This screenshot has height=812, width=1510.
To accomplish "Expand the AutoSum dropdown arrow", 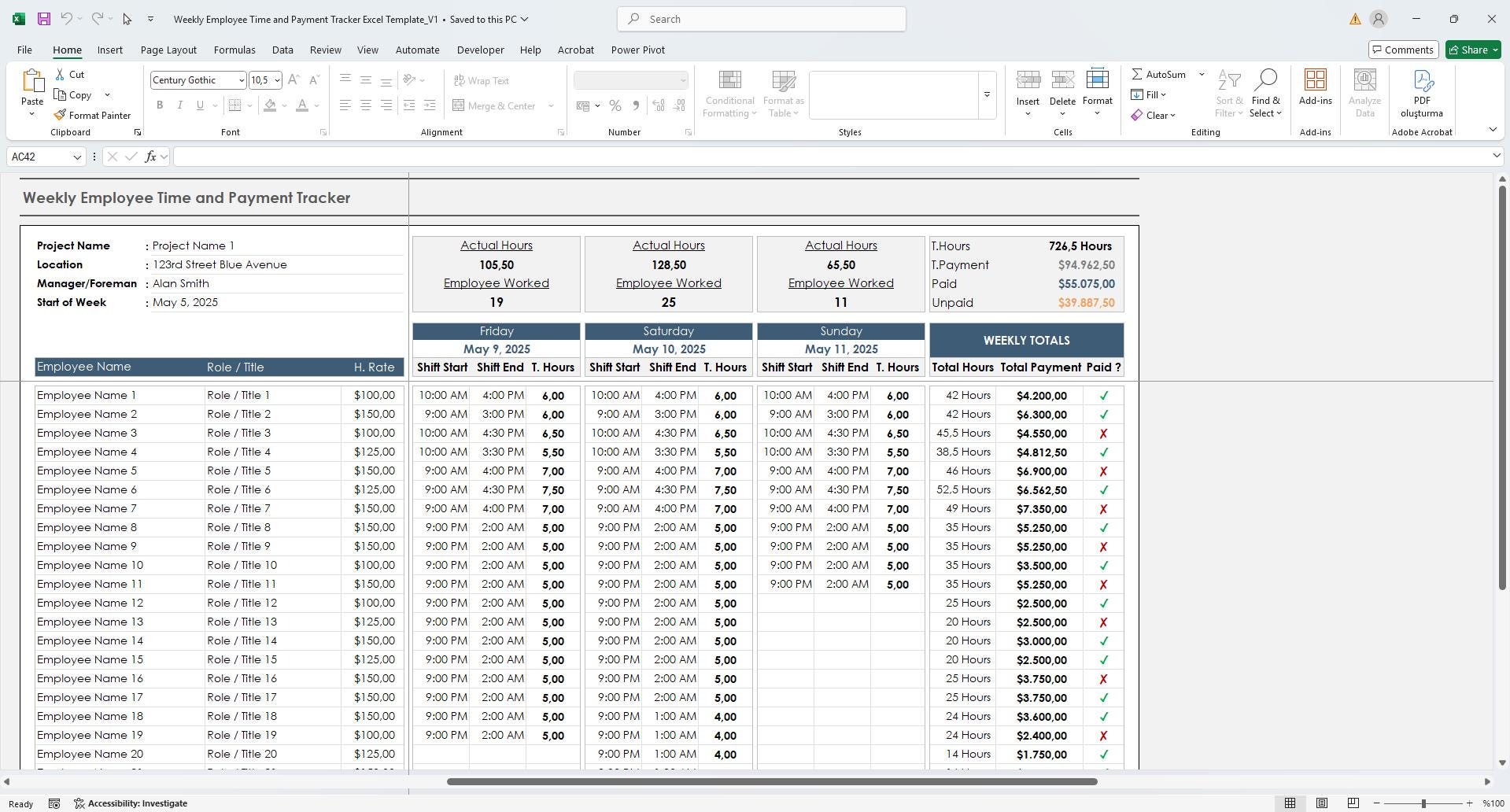I will coord(1202,74).
